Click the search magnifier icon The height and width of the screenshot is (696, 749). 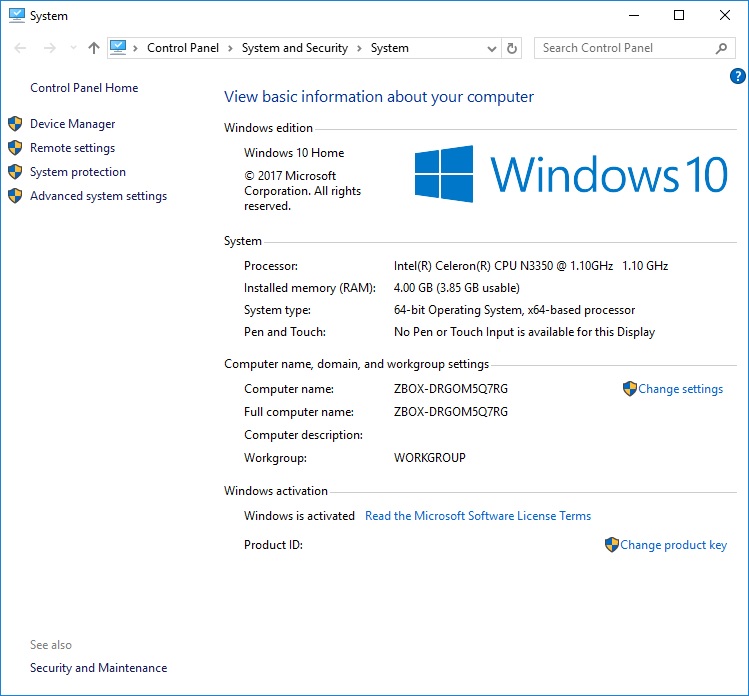[721, 48]
